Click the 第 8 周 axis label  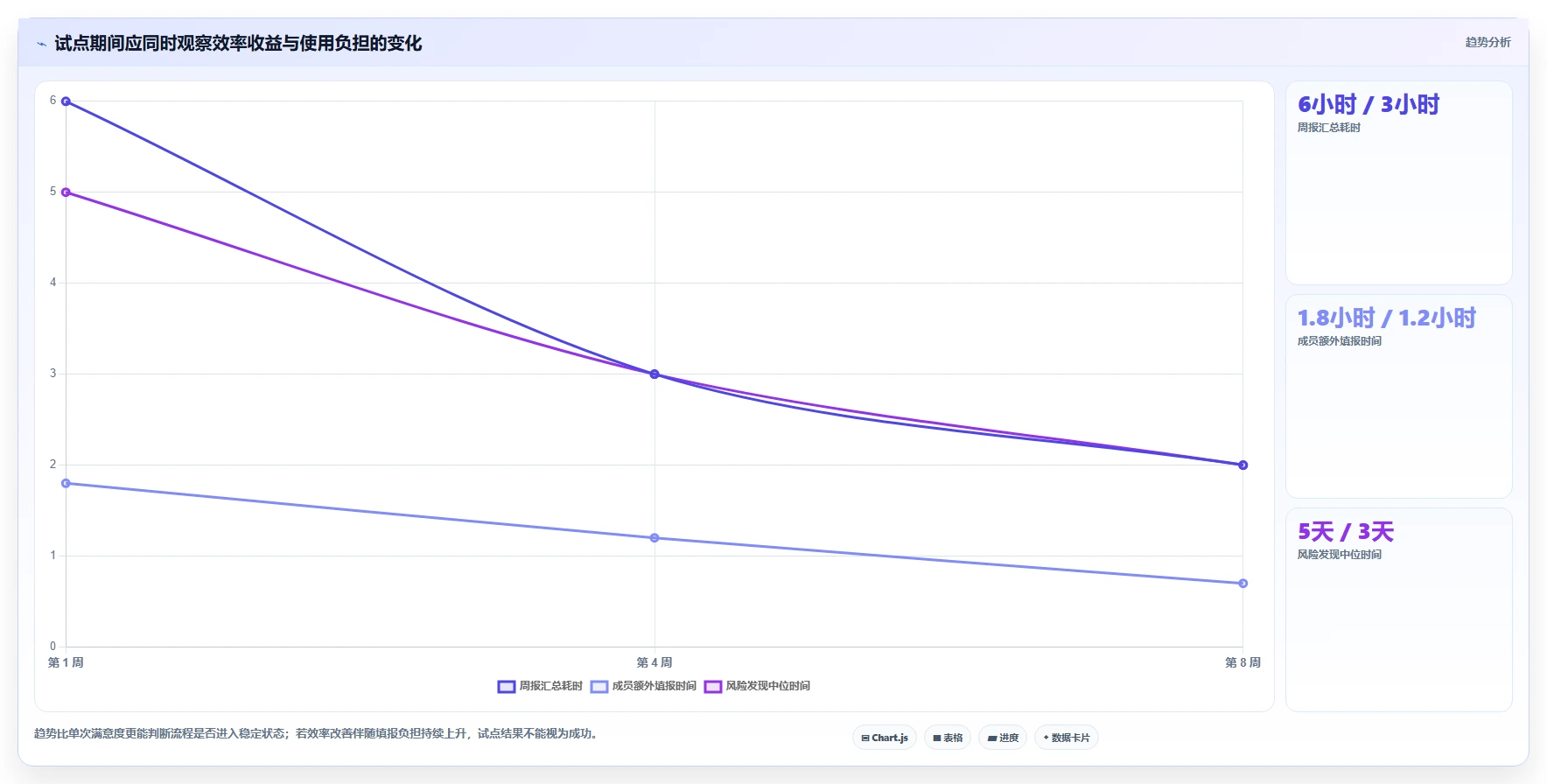coord(1242,662)
